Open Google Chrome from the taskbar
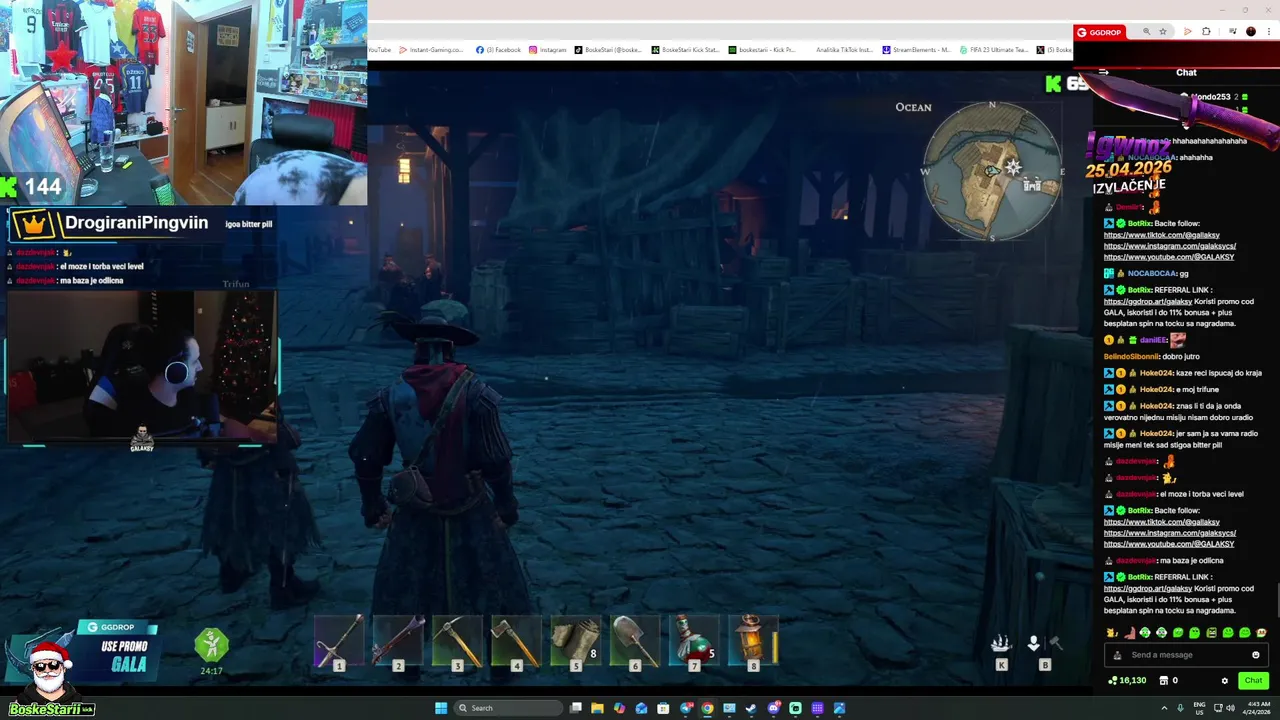Image resolution: width=1280 pixels, height=720 pixels. pos(707,708)
